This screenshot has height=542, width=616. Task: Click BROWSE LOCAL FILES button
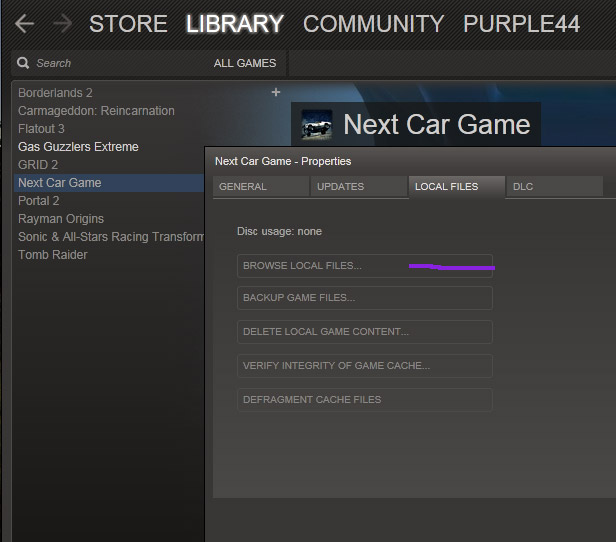[365, 266]
